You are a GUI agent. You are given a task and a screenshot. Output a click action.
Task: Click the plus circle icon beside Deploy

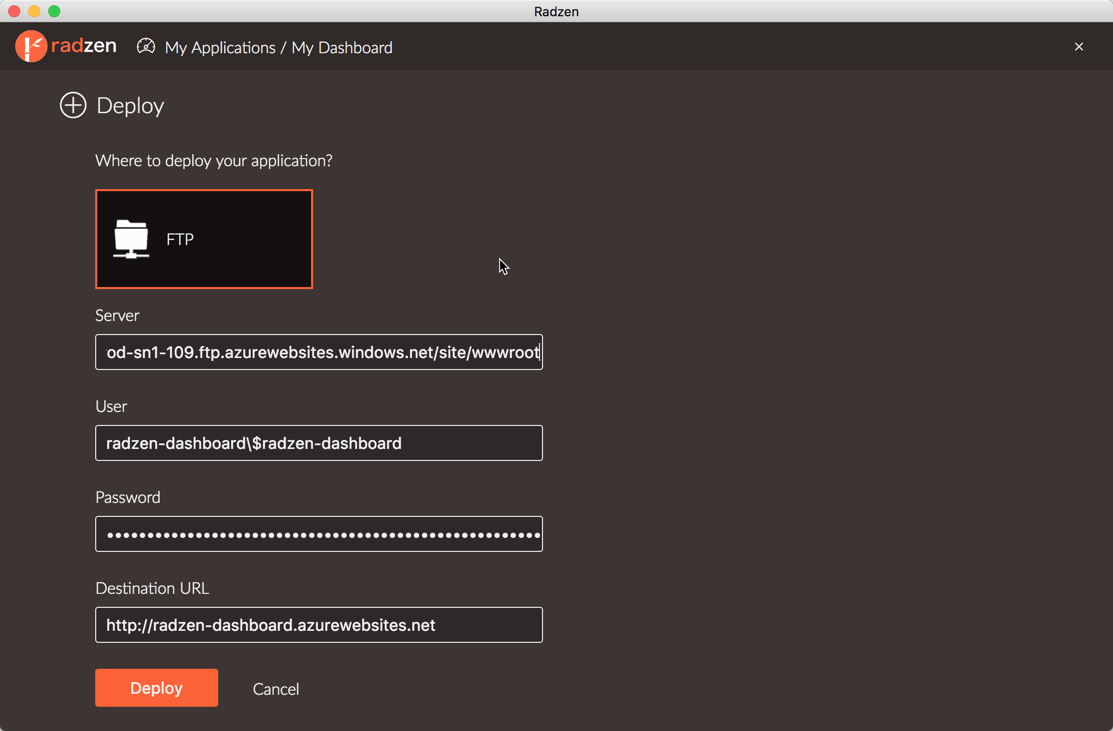pyautogui.click(x=73, y=105)
